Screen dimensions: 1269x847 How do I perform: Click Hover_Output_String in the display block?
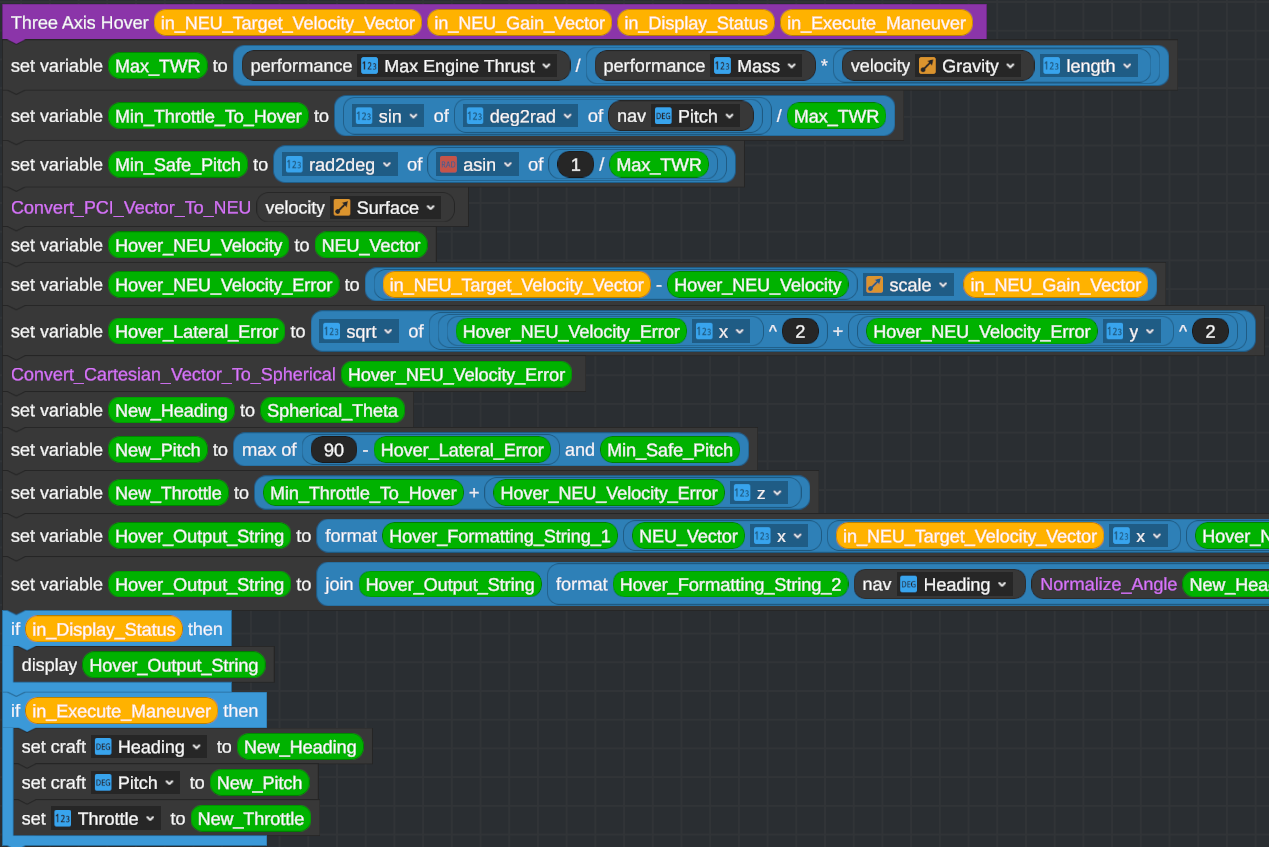click(x=174, y=665)
